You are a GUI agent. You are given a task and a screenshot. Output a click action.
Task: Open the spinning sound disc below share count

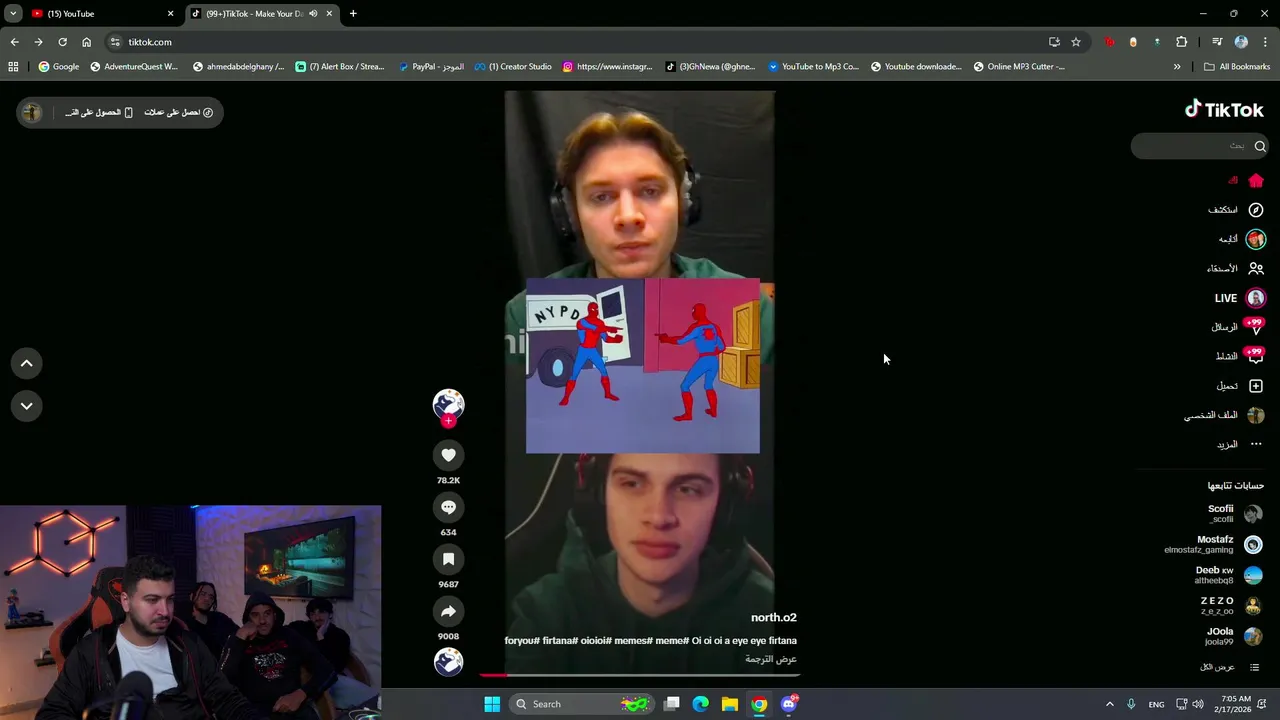pyautogui.click(x=448, y=661)
